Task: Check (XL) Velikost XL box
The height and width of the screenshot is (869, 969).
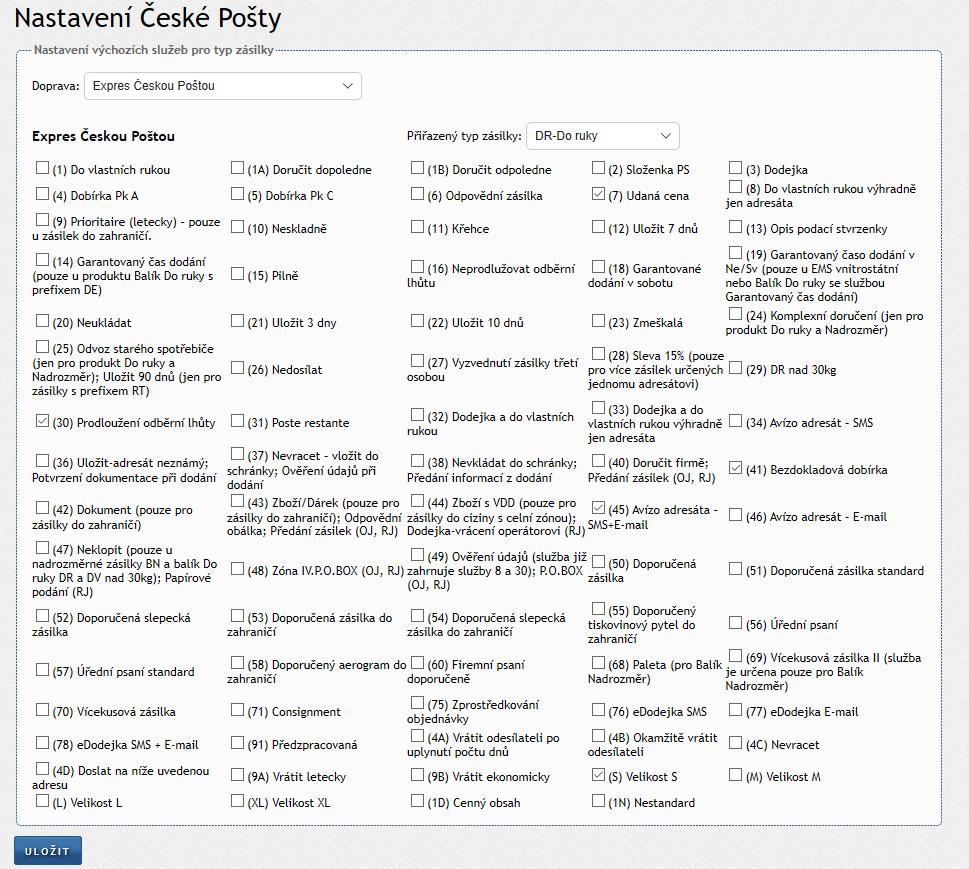Action: pos(238,800)
